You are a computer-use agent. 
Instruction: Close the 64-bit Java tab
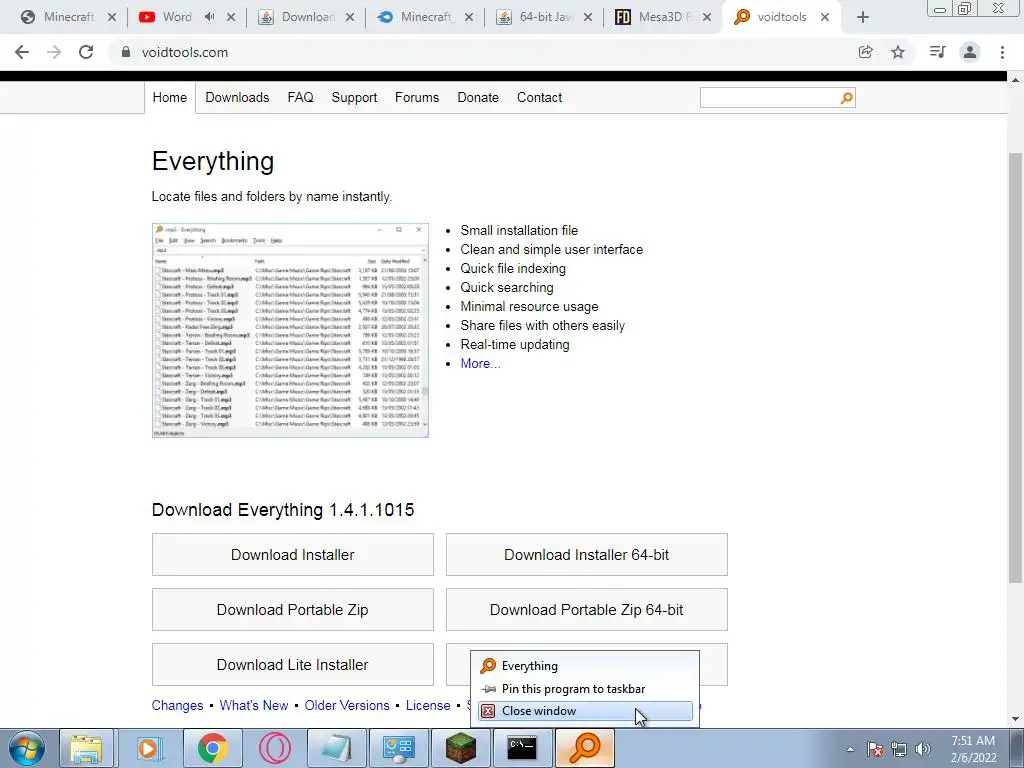588,18
